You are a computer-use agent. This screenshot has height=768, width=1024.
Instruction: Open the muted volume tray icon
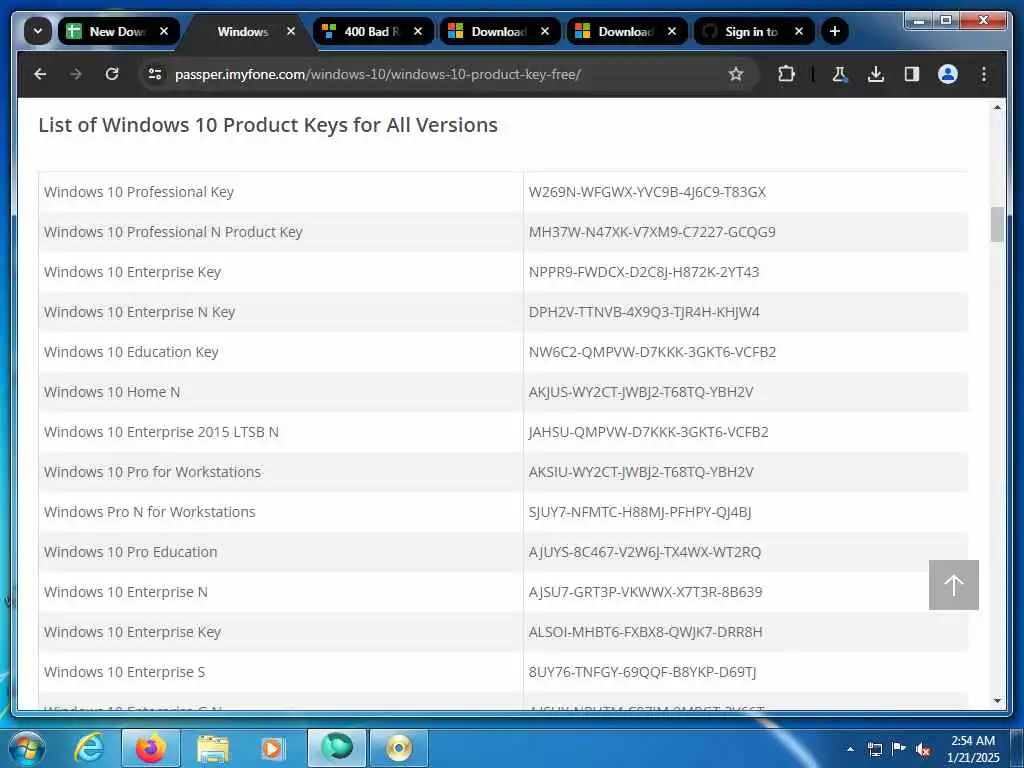point(923,749)
